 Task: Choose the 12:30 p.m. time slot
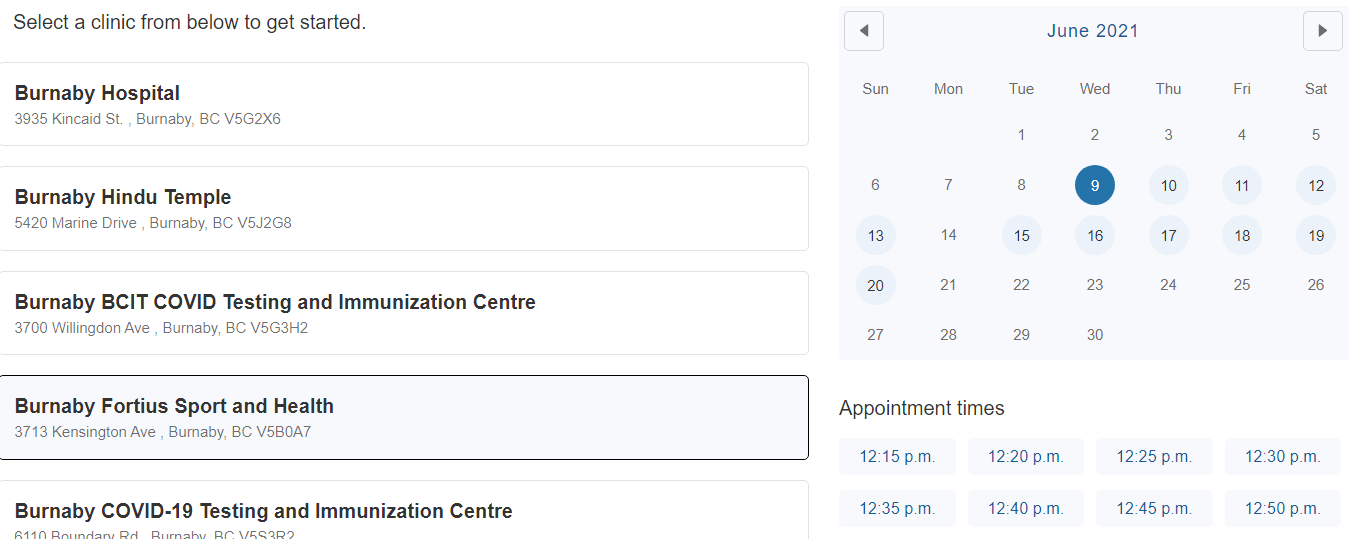click(x=1282, y=457)
